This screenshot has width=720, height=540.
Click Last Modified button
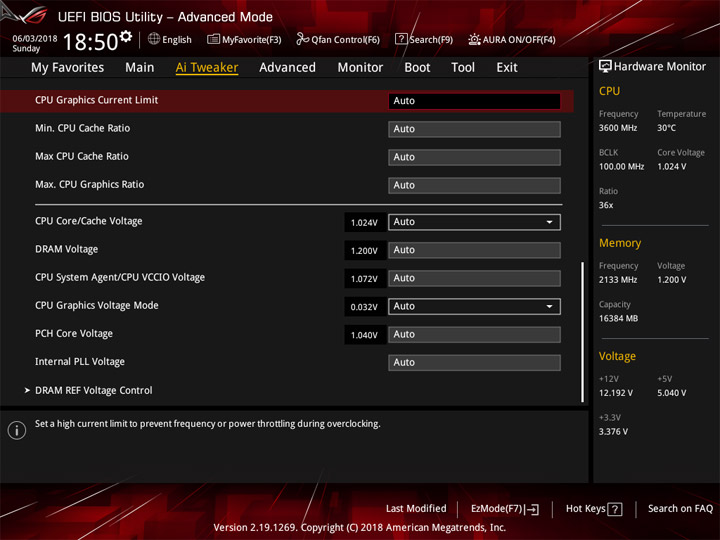pyautogui.click(x=416, y=509)
